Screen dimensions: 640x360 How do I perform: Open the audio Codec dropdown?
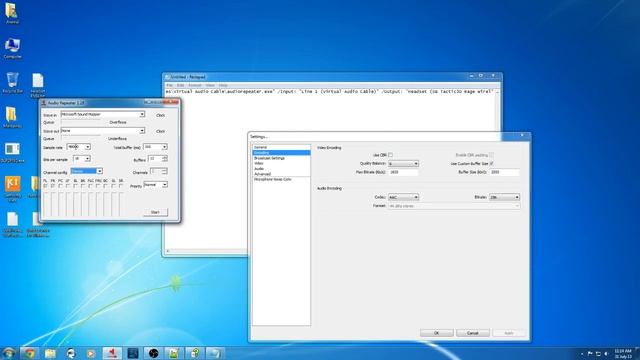403,197
